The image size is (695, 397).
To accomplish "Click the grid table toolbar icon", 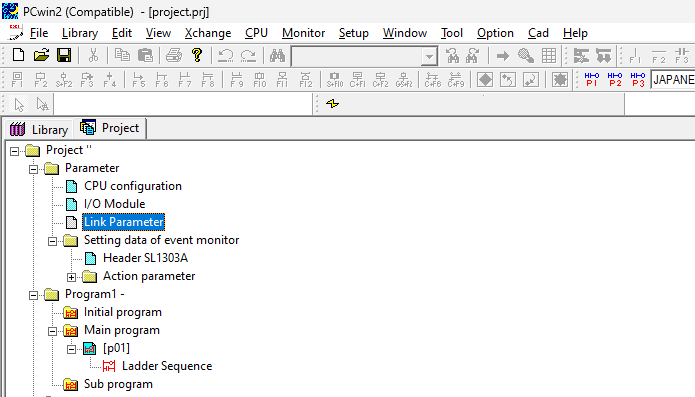I will tap(549, 56).
